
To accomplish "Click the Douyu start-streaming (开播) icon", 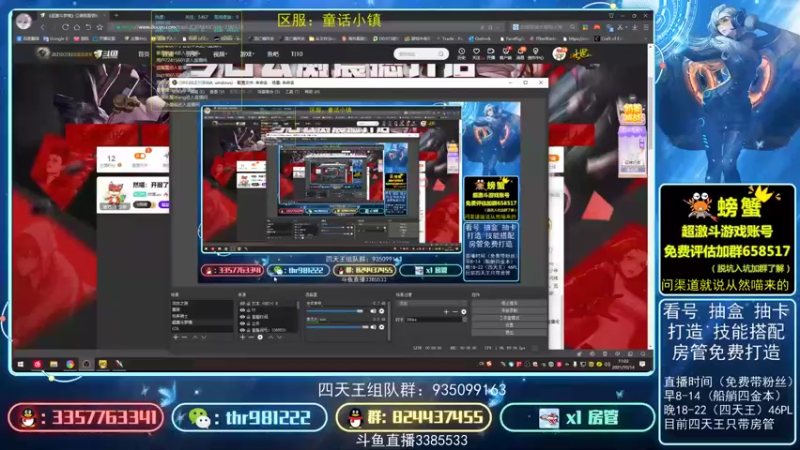I will [x=491, y=53].
